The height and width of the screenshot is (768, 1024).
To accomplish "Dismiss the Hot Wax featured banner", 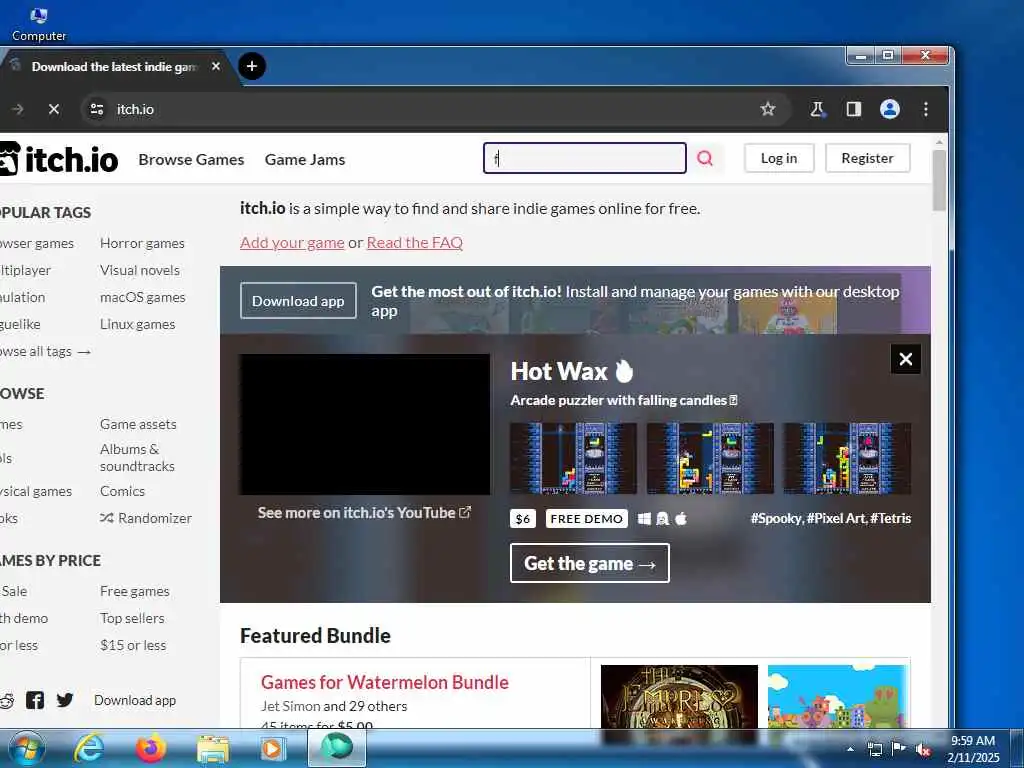I will click(x=906, y=359).
